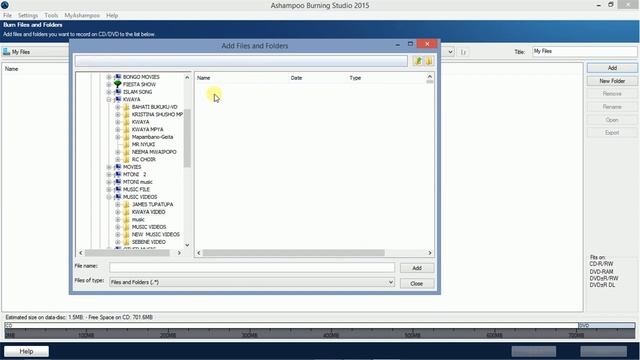Expand the MTONI 2 node

109,175
